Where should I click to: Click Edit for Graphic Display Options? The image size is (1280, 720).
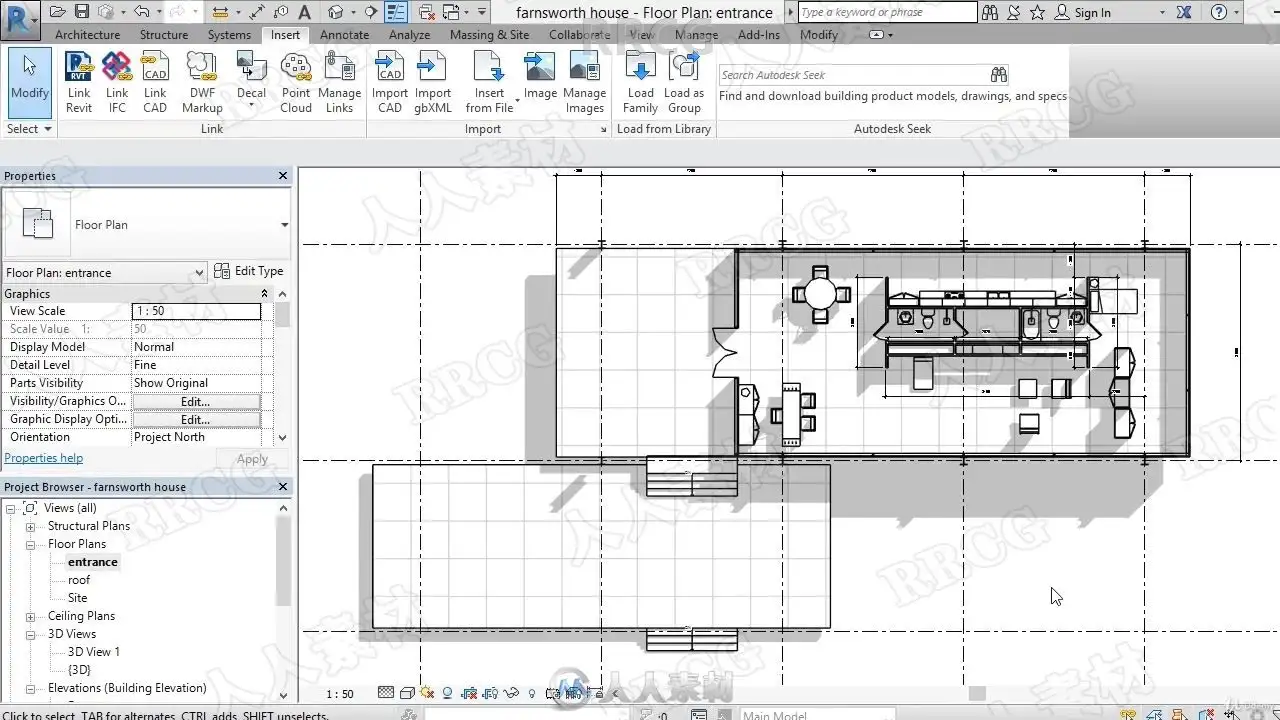(x=195, y=419)
